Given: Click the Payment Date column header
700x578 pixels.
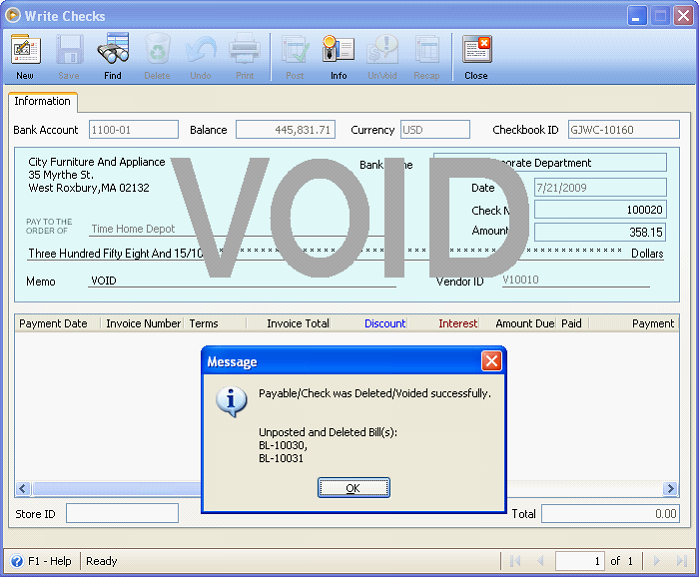Looking at the screenshot, I should coord(58,324).
